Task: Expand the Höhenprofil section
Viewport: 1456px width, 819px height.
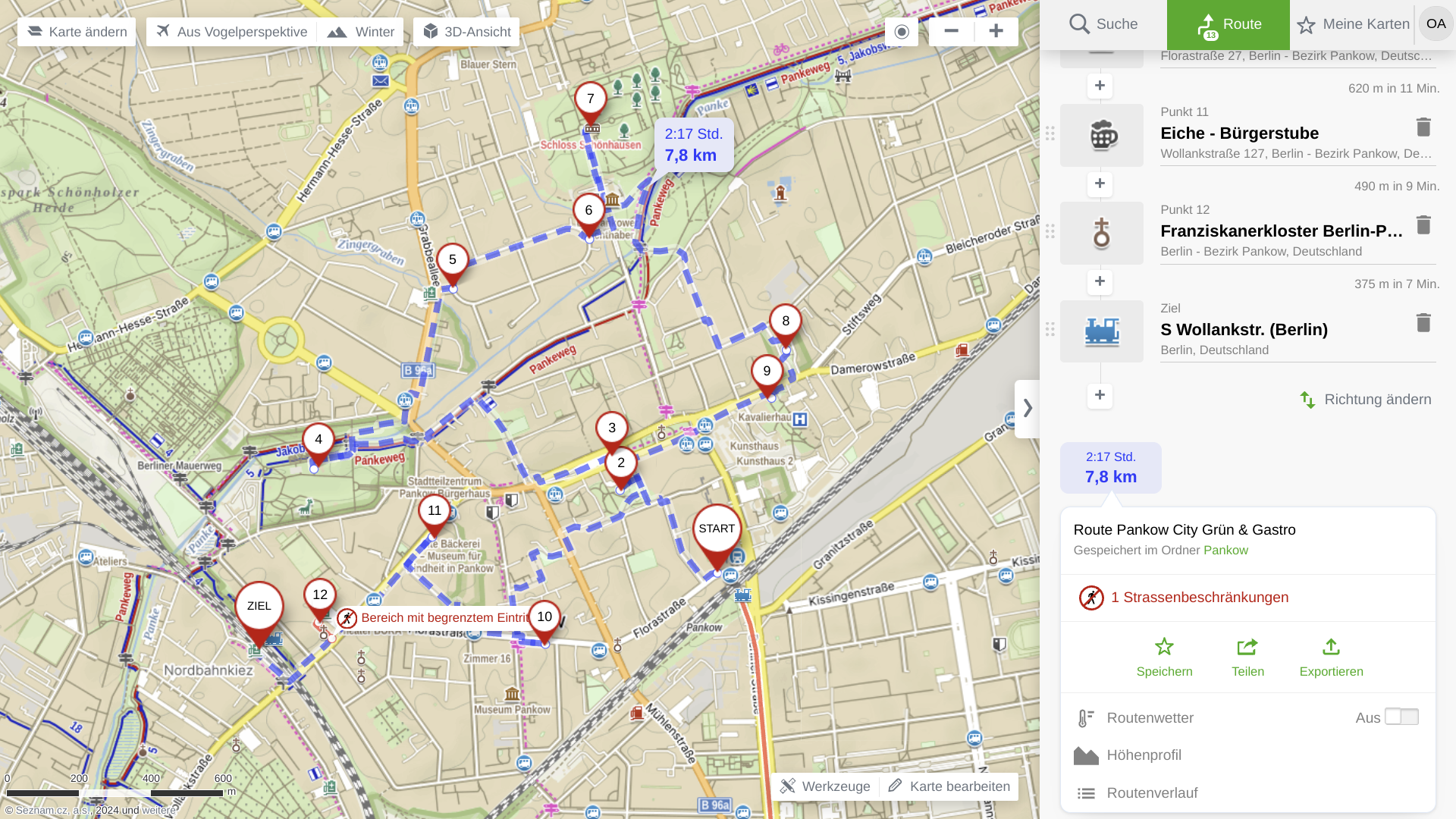Action: (1144, 755)
